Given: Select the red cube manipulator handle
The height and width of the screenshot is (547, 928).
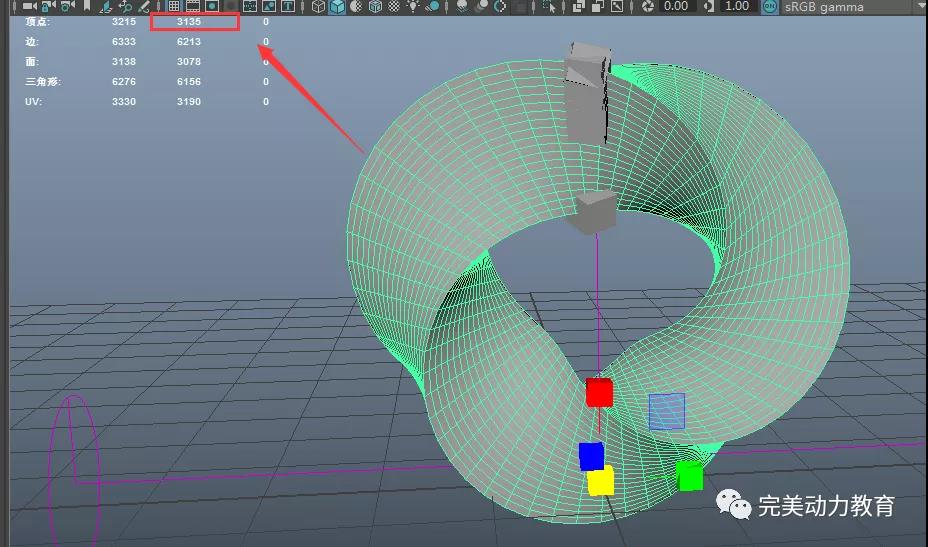Looking at the screenshot, I should [x=599, y=392].
